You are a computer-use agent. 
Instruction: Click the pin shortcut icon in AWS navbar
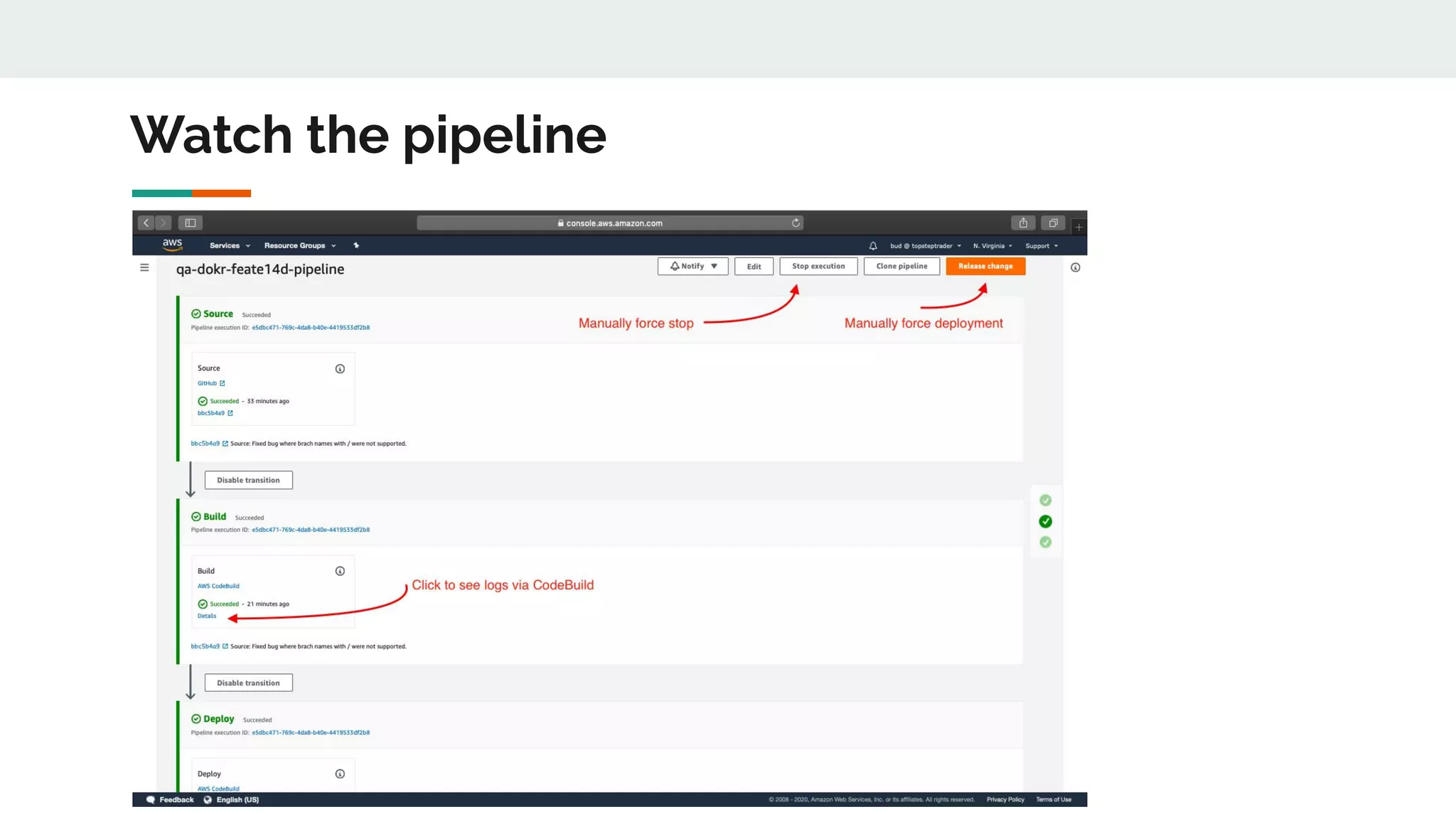(x=356, y=245)
